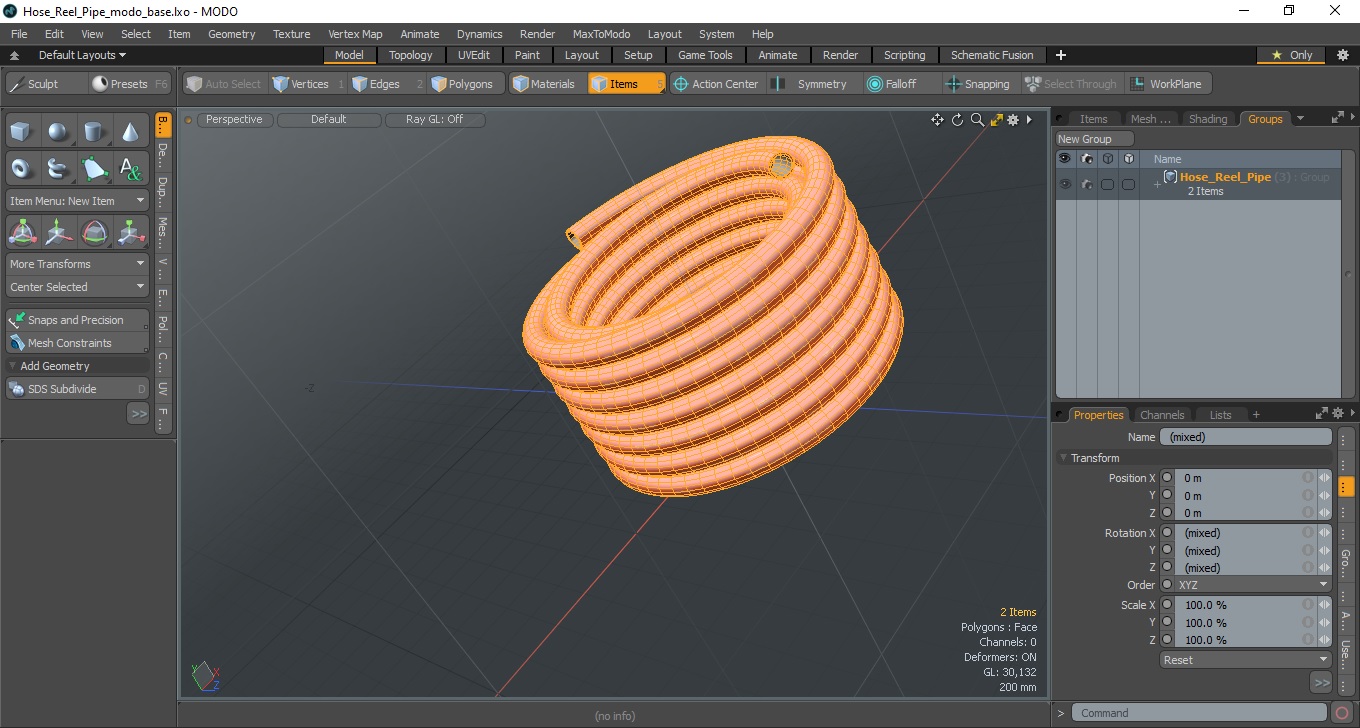Viewport: 1360px width, 728px height.
Task: Click the viewport pan icon
Action: (937, 120)
